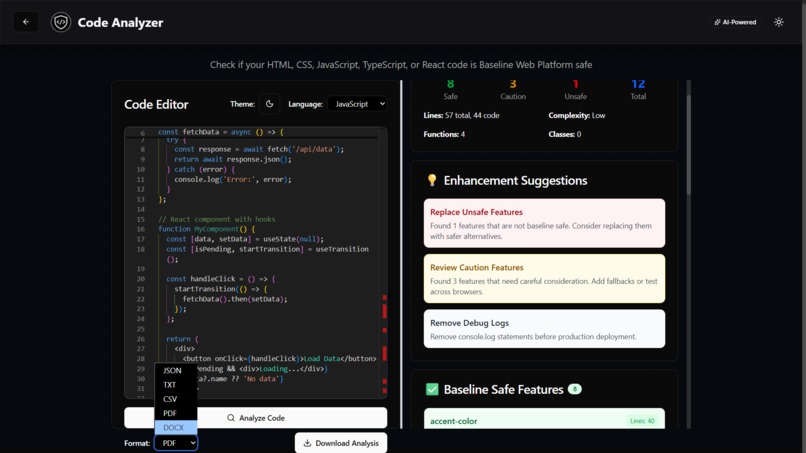The width and height of the screenshot is (806, 453).
Task: Toggle the editor theme moon button
Action: pos(269,104)
